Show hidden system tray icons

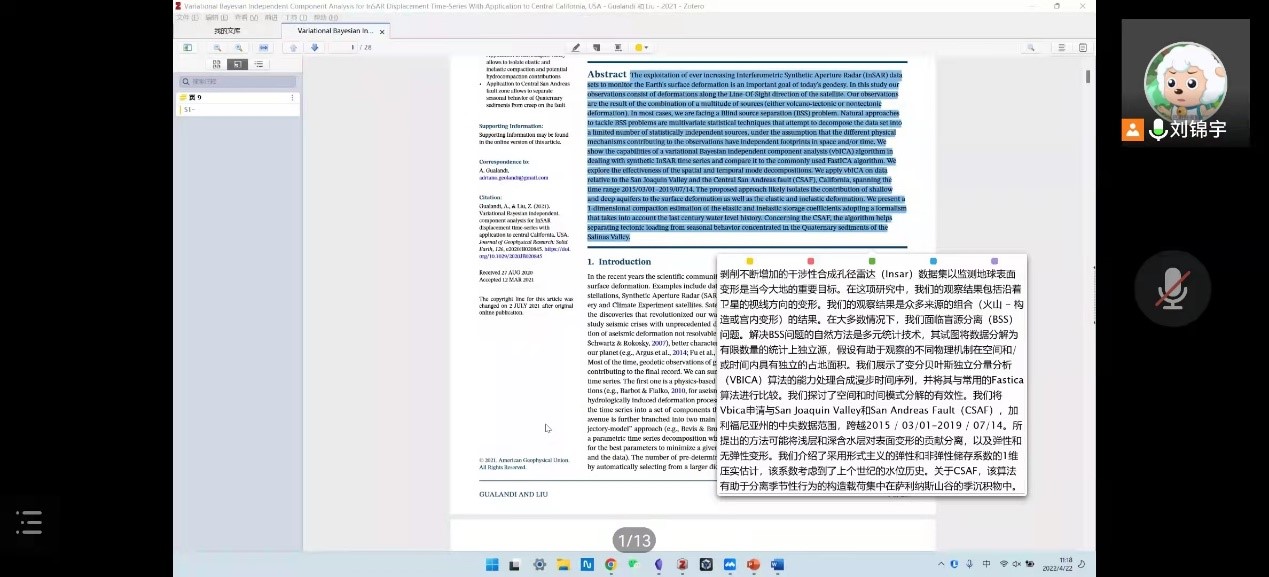[x=940, y=564]
